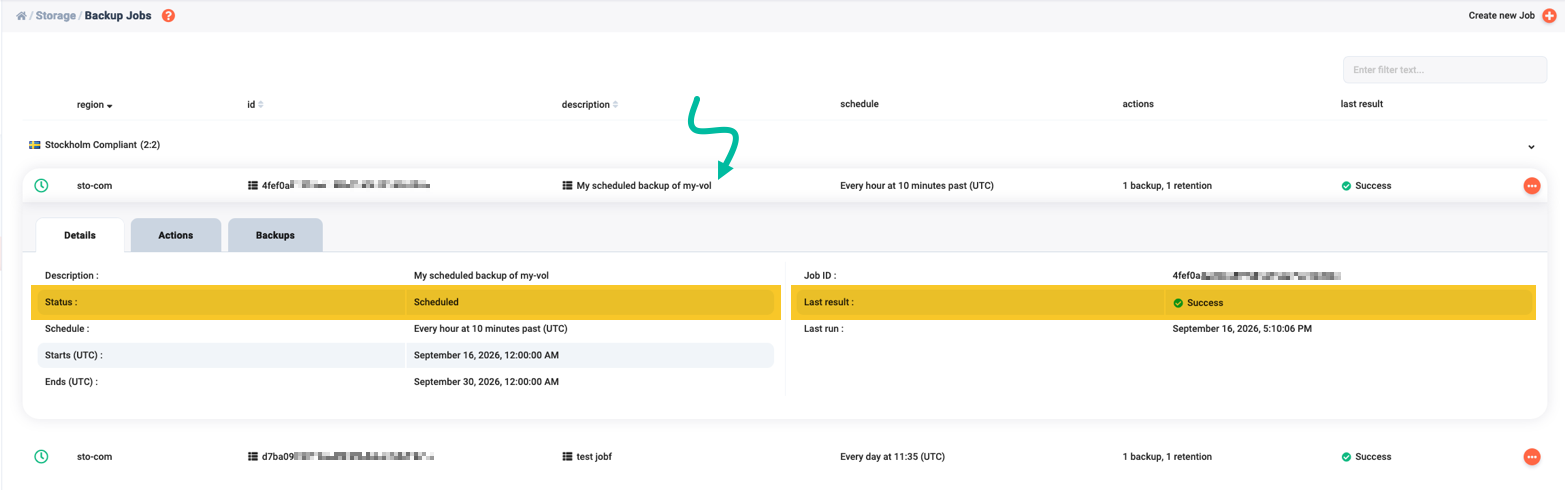Click the Job ID value in details

click(1256, 274)
